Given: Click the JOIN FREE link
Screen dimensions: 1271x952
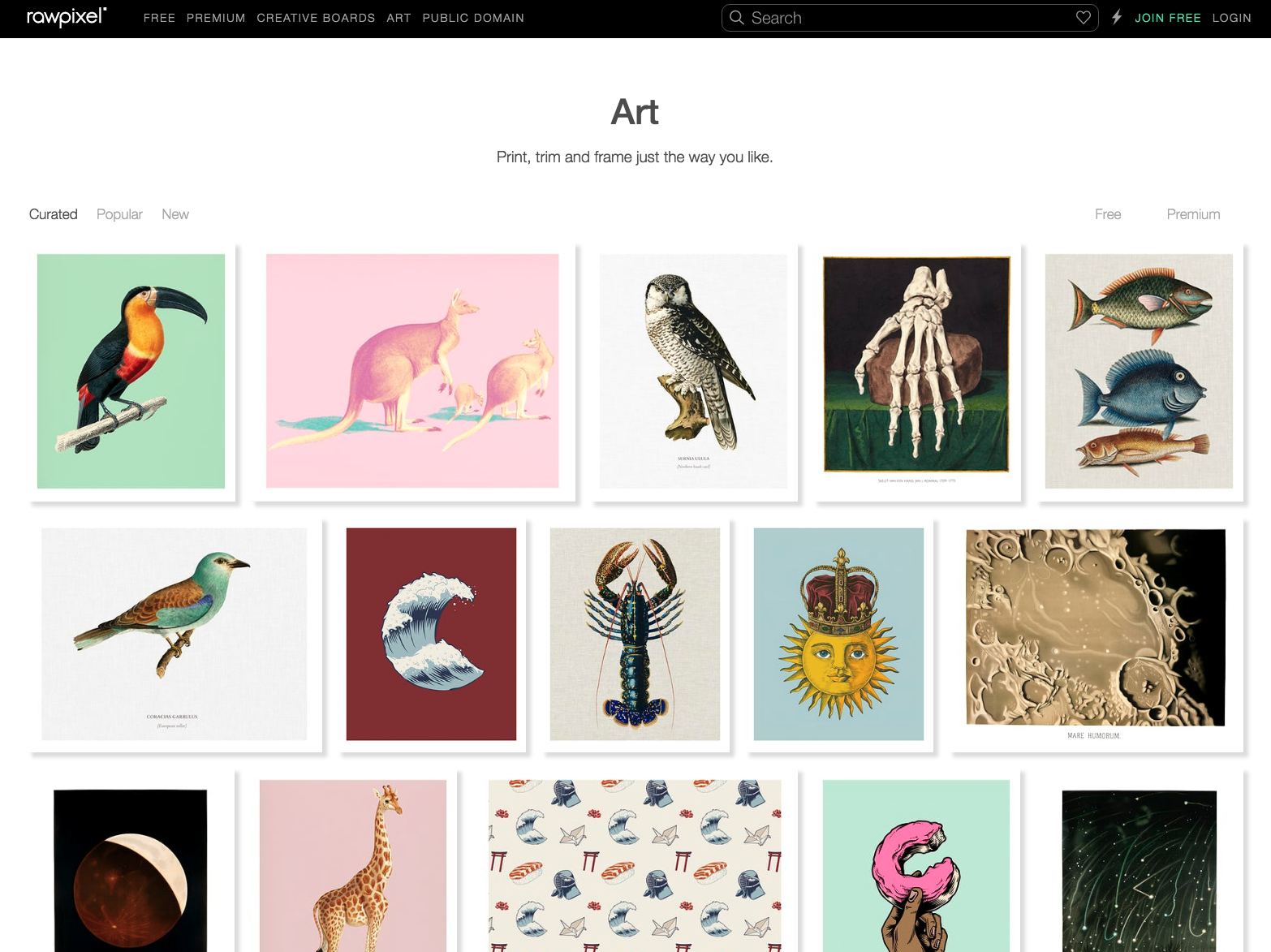Looking at the screenshot, I should 1167,17.
